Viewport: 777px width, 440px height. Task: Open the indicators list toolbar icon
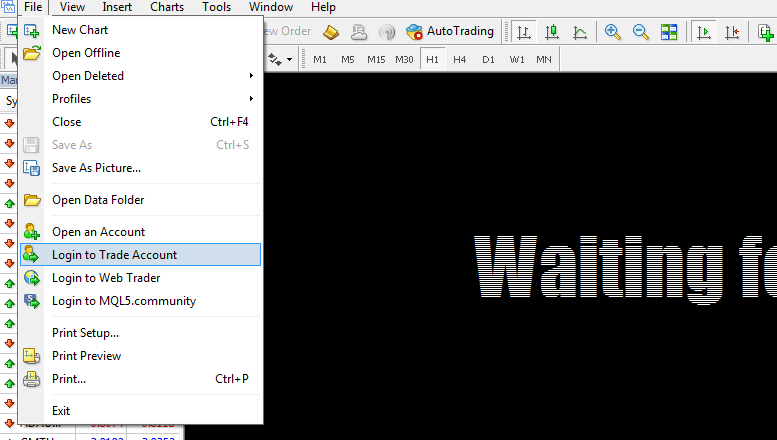tap(766, 32)
